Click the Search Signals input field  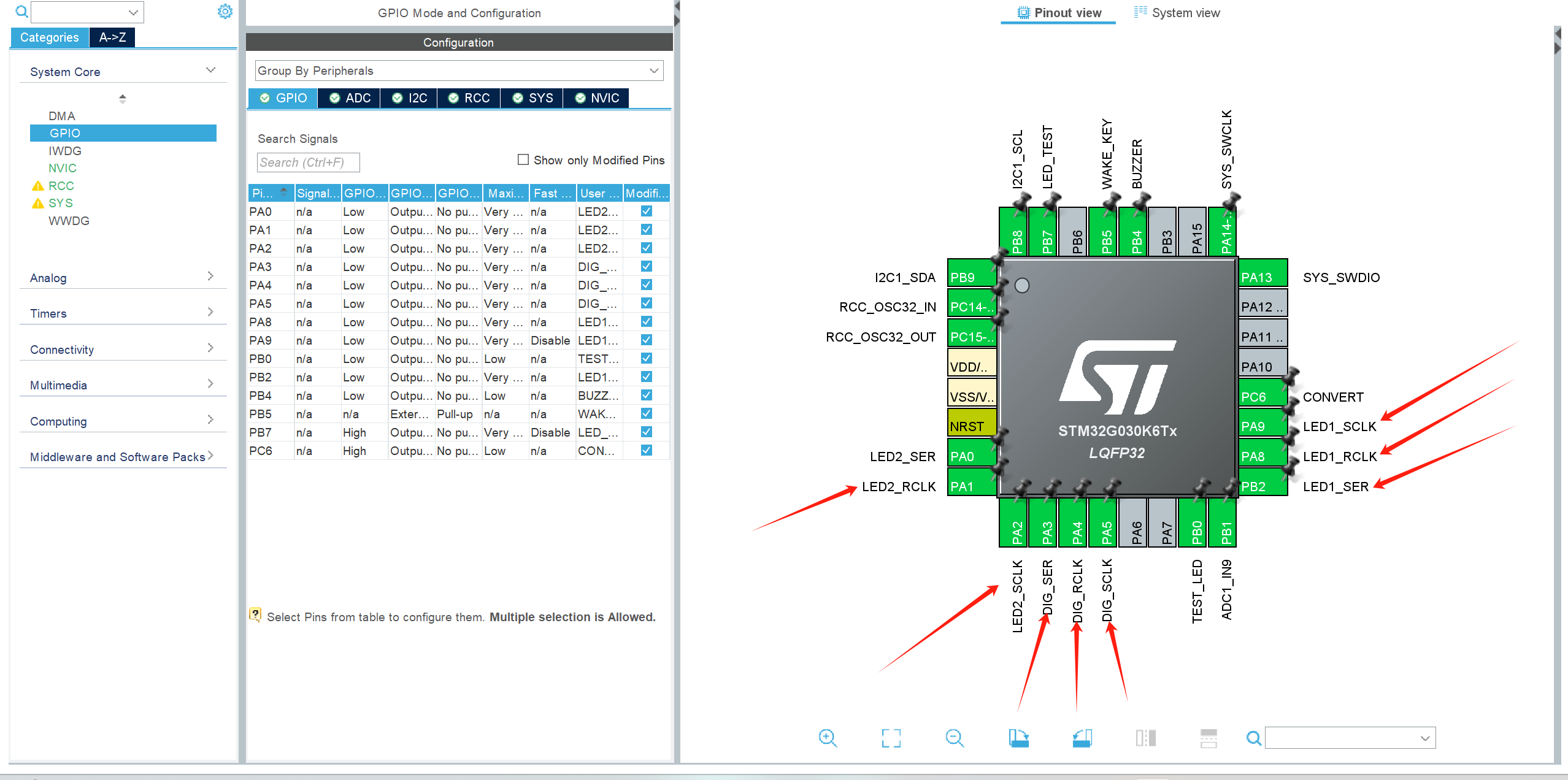(x=308, y=162)
